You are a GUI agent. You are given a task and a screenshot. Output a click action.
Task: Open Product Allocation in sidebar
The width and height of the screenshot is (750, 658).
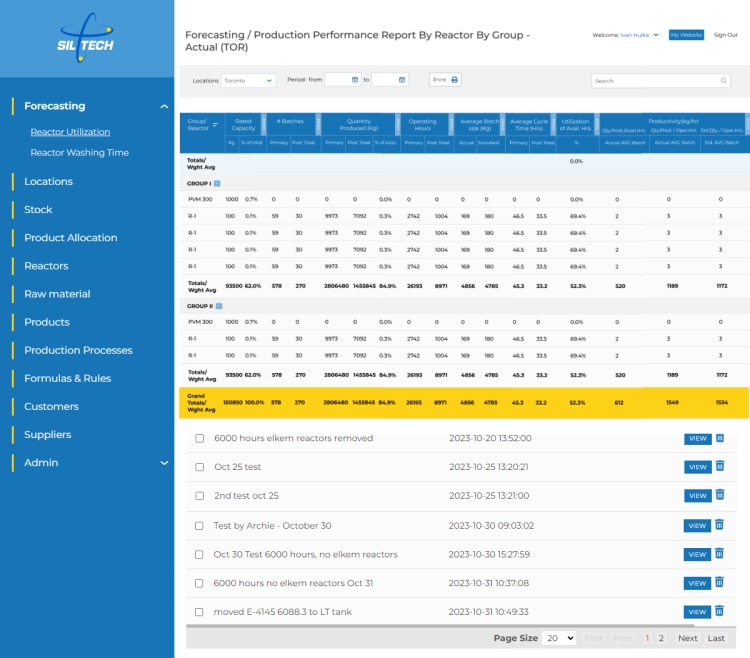tap(71, 238)
